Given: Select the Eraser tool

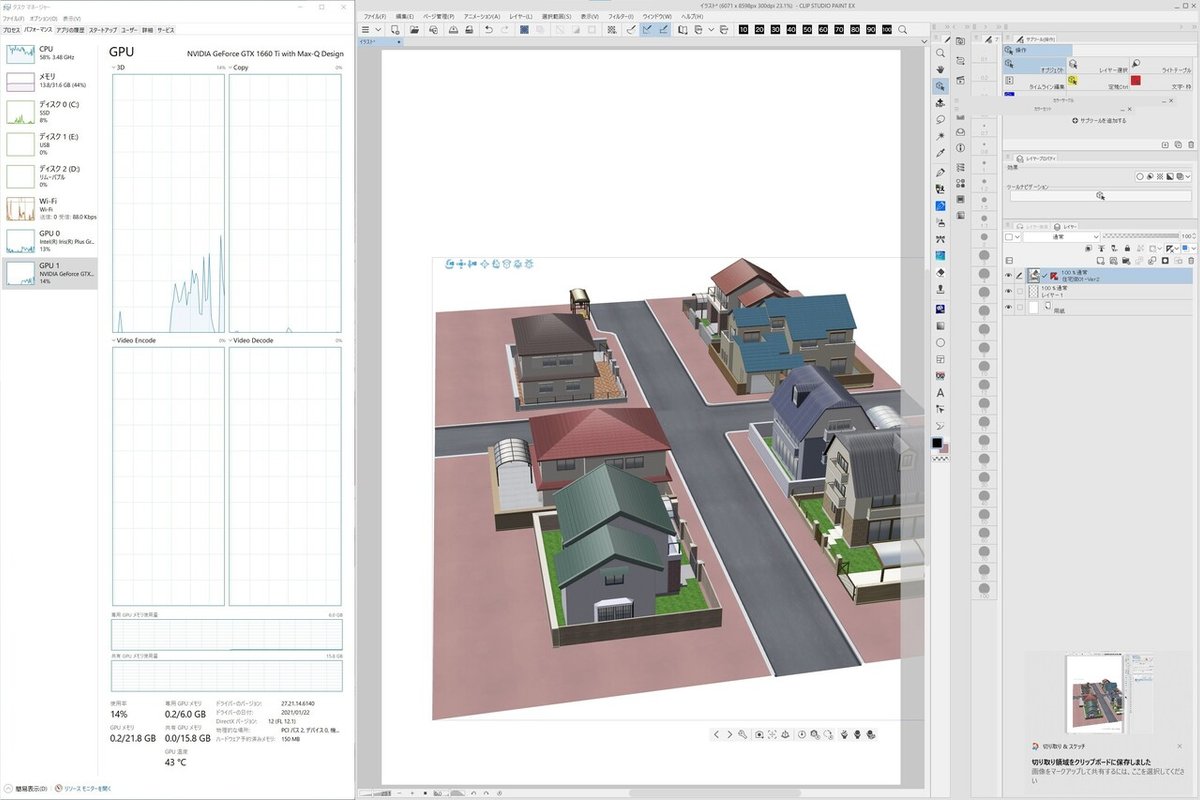Looking at the screenshot, I should [x=940, y=273].
